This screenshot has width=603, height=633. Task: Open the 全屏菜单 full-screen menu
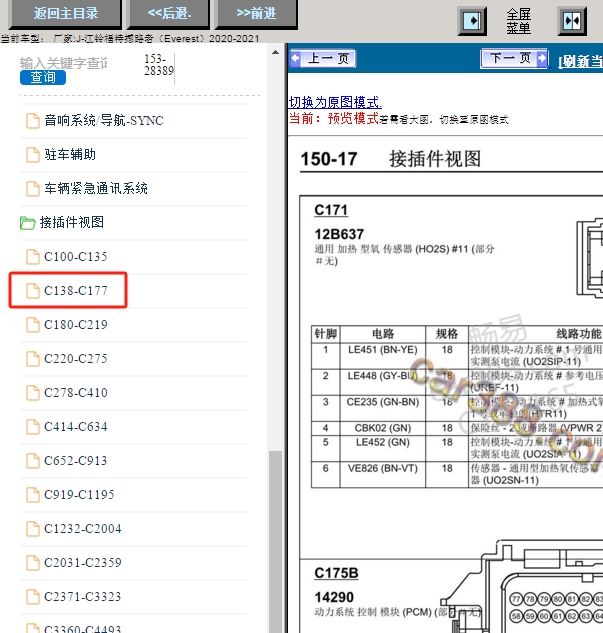(519, 21)
